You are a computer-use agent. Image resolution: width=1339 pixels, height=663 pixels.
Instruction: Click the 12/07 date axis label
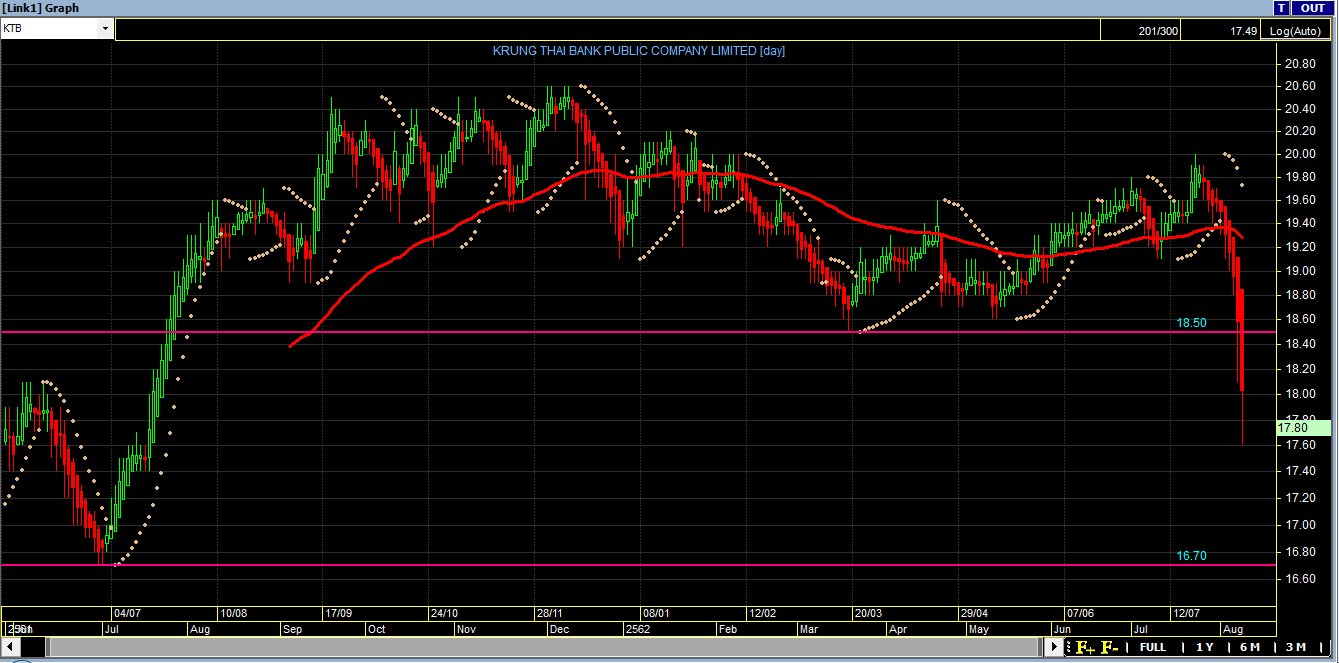[x=1186, y=613]
